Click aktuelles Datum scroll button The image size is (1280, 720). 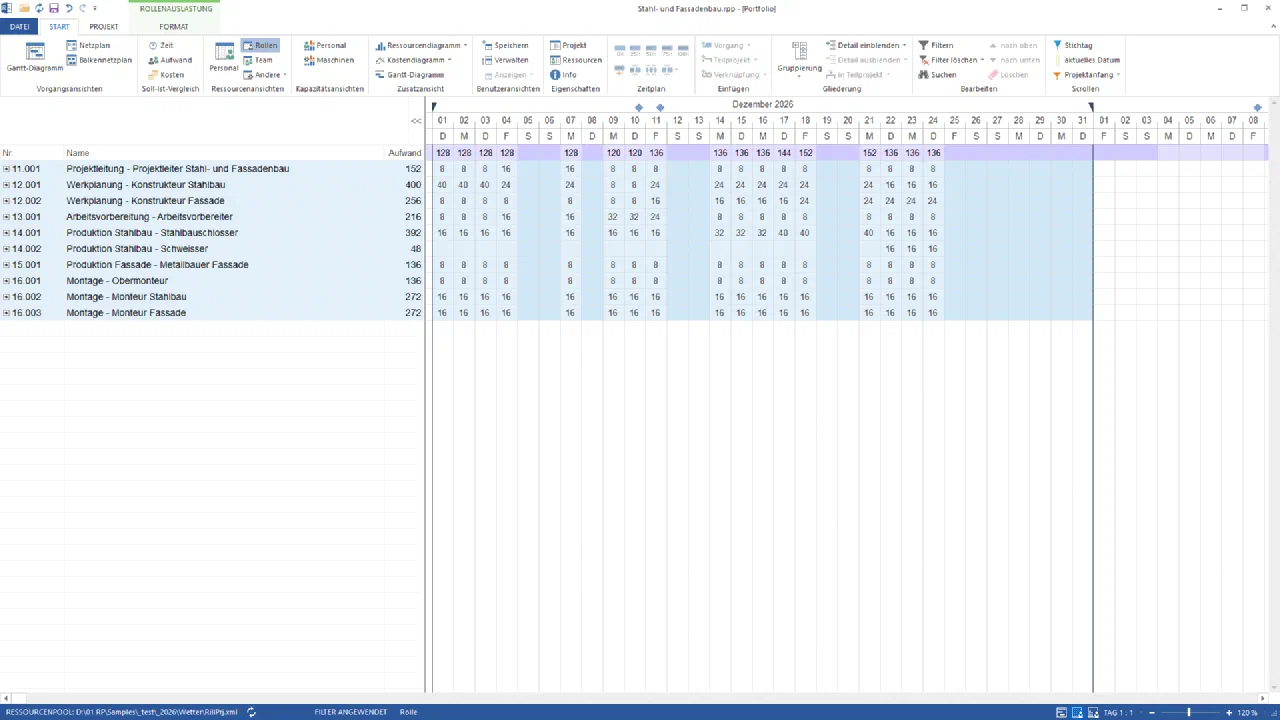click(1085, 60)
